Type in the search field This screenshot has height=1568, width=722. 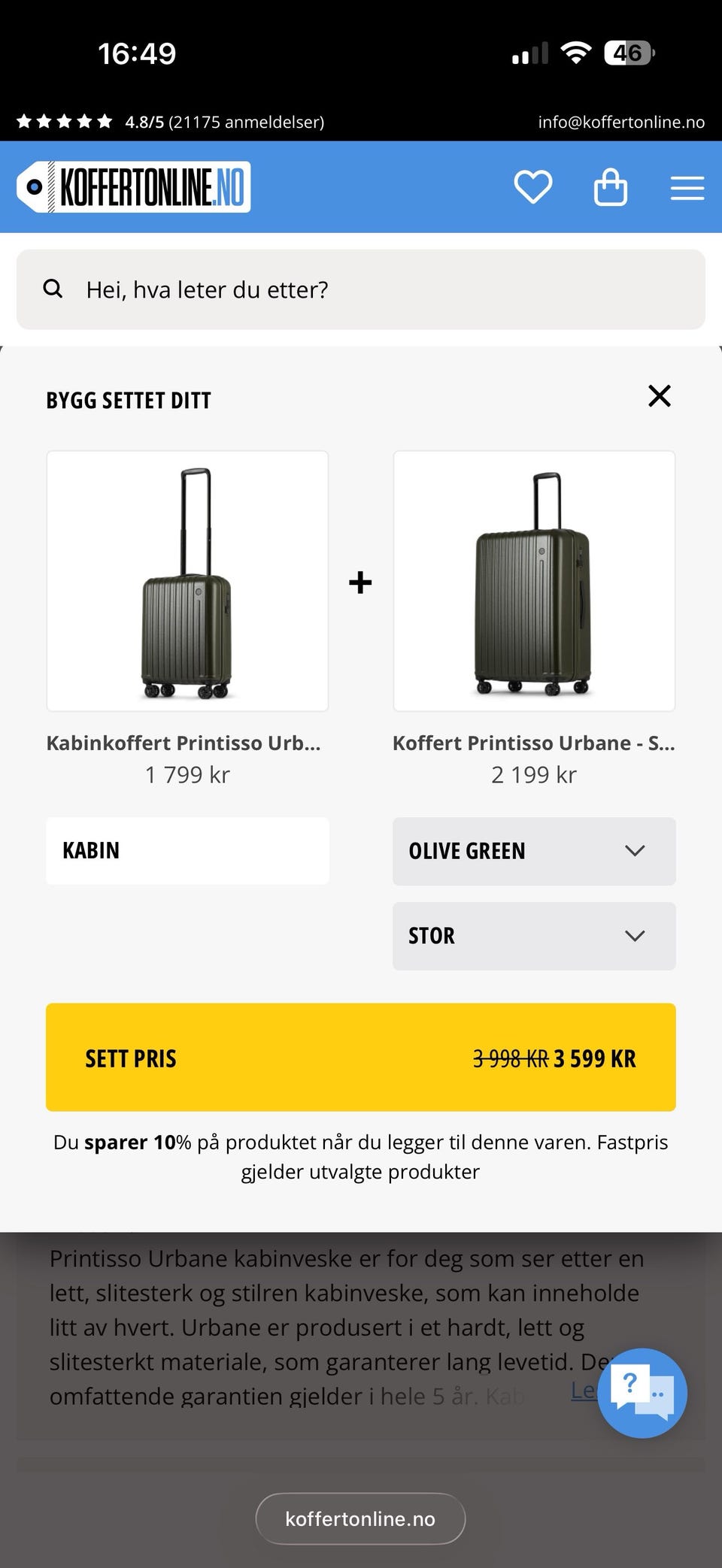(x=376, y=289)
